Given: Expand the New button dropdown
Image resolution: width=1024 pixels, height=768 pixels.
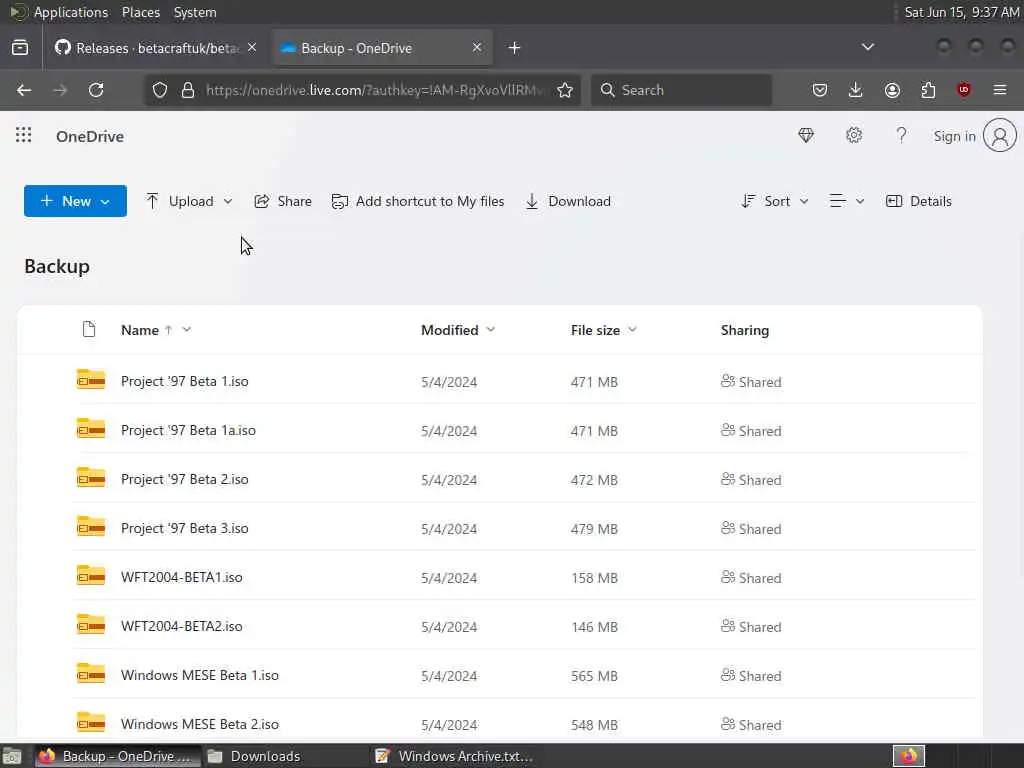Looking at the screenshot, I should (105, 202).
